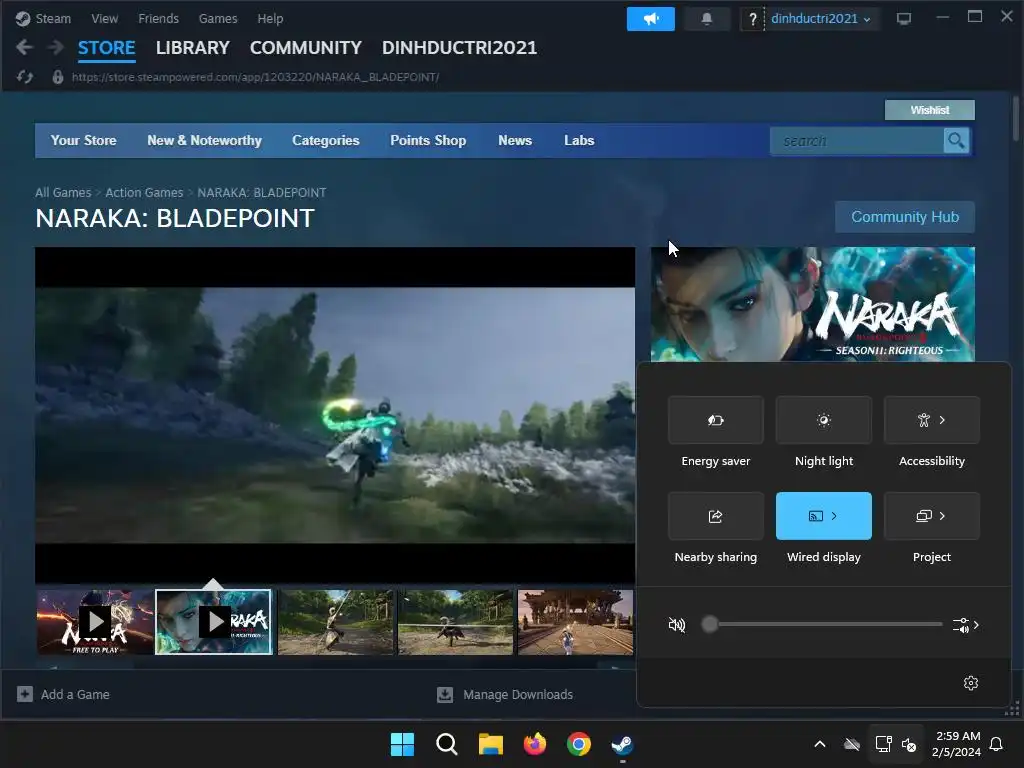1024x768 pixels.
Task: Open the Help menu
Action: pyautogui.click(x=270, y=18)
